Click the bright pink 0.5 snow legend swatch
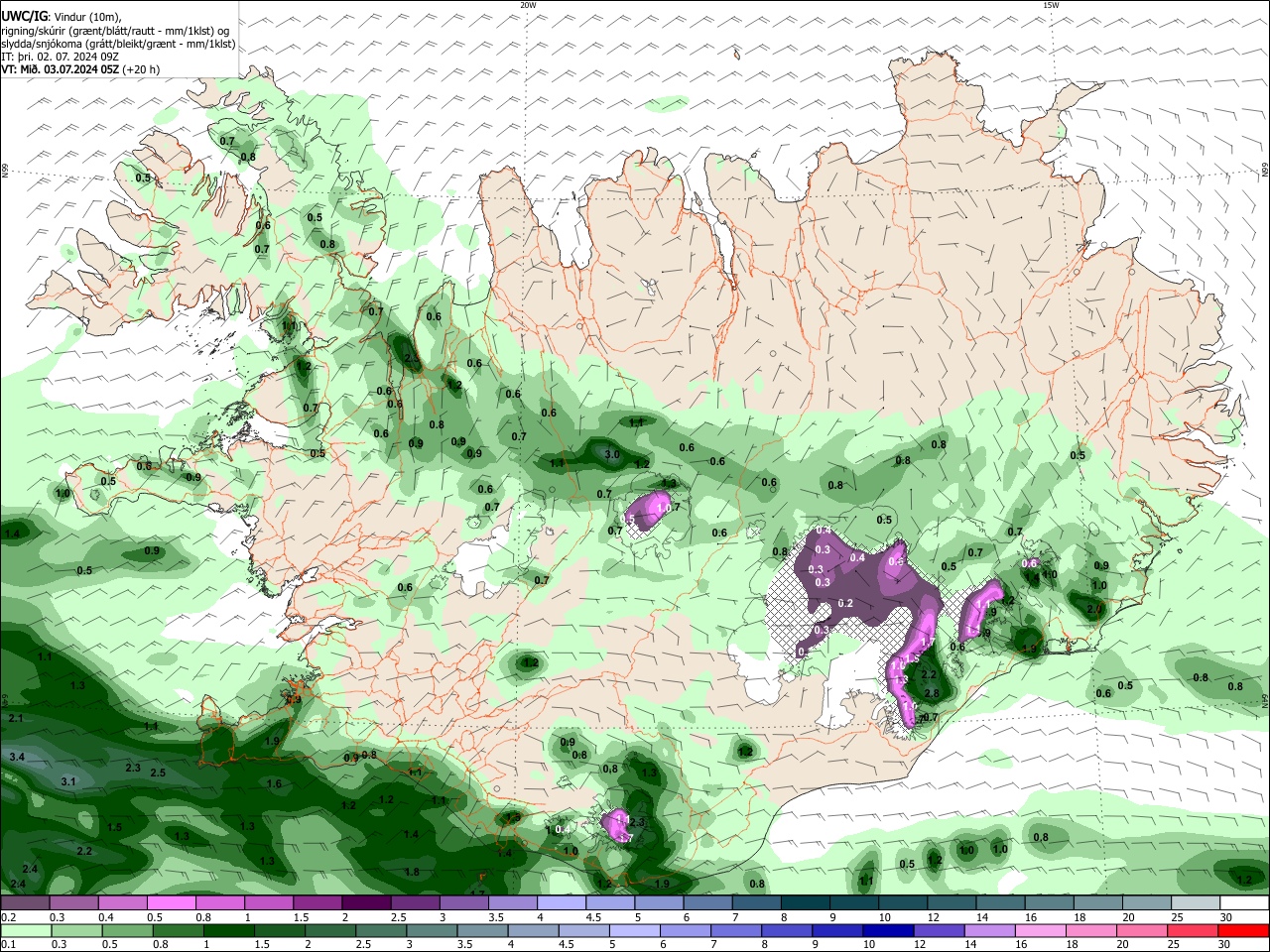The image size is (1270, 952). (171, 903)
